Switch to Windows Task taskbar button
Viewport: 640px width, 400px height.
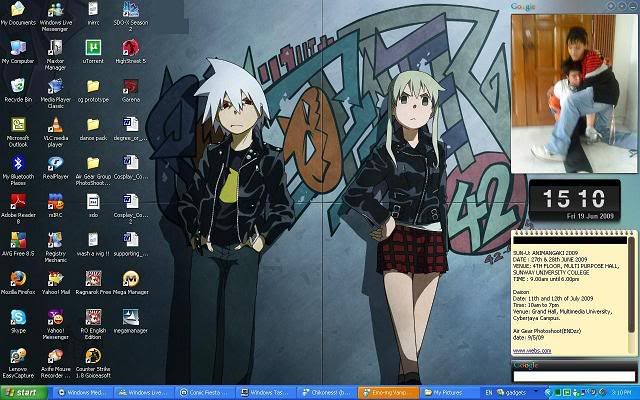pyautogui.click(x=264, y=393)
